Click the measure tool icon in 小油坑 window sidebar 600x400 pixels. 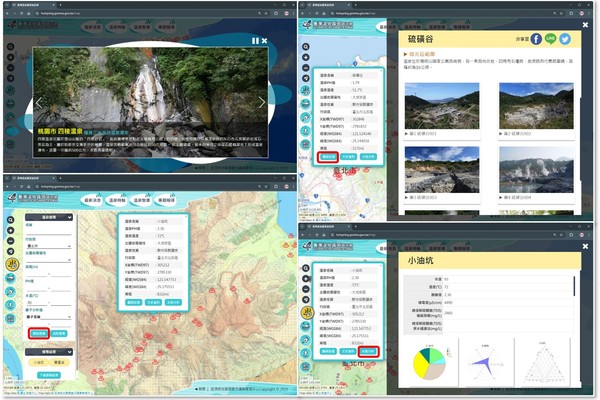(x=305, y=340)
